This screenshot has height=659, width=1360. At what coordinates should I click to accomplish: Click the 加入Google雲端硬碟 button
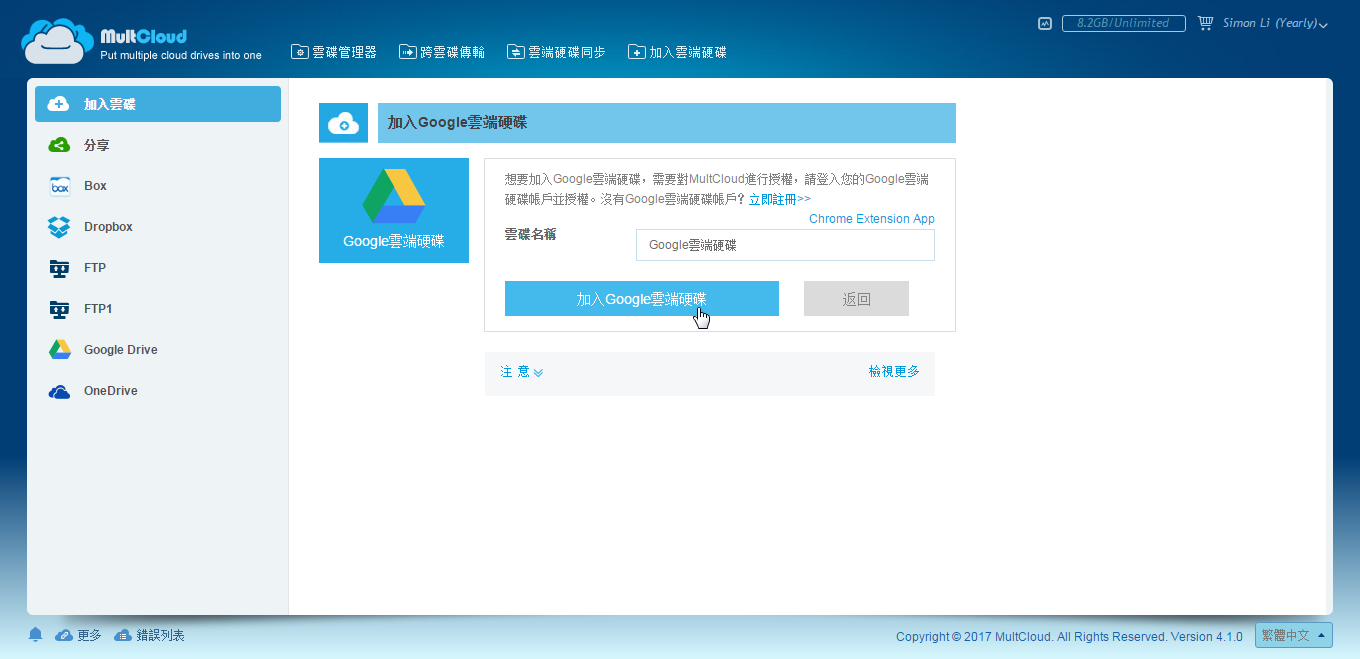coord(642,299)
